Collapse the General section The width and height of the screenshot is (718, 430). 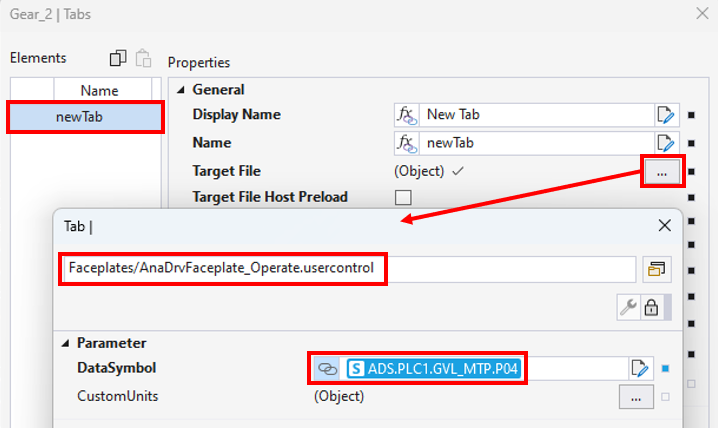click(181, 90)
